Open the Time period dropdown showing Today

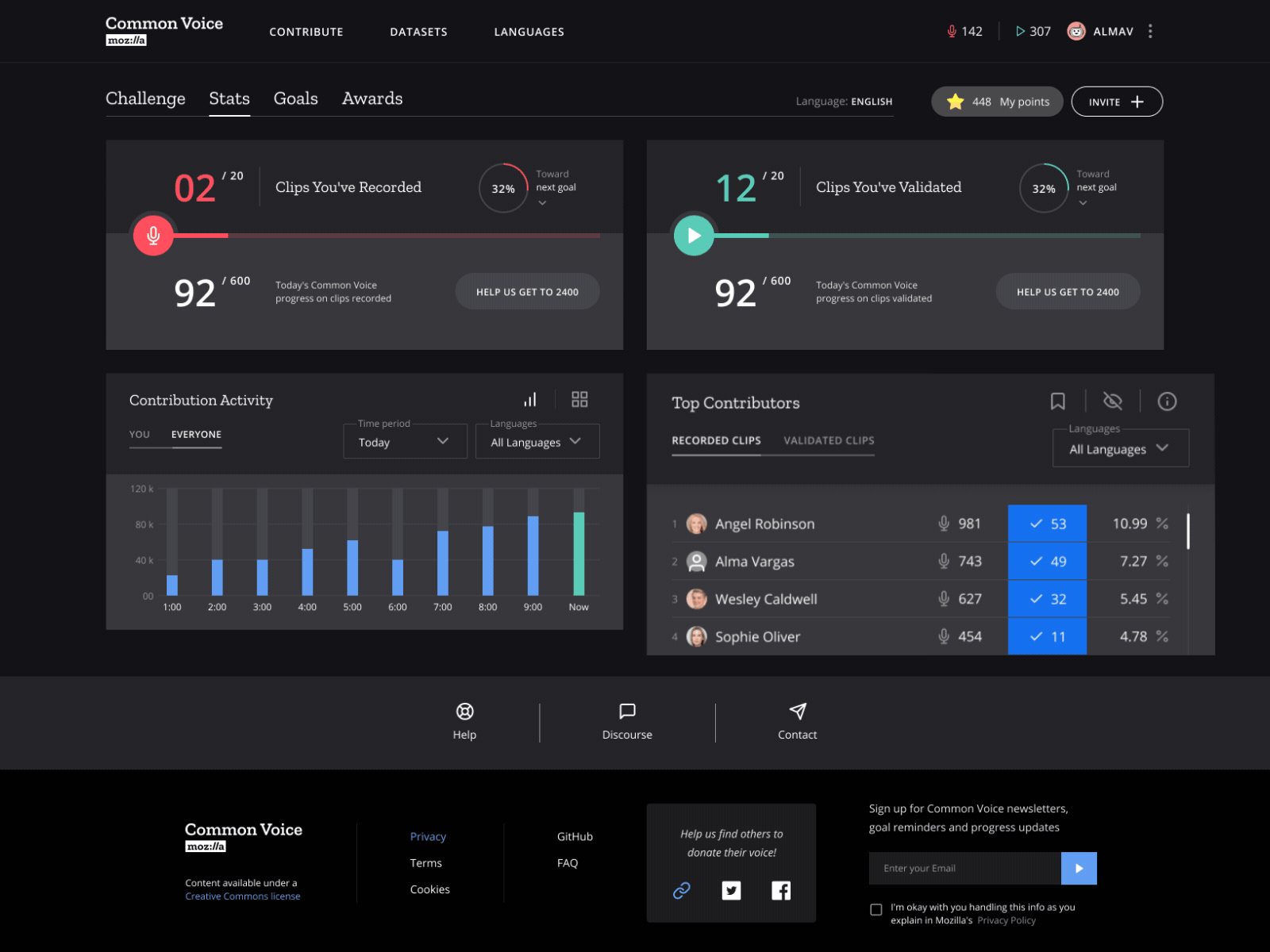tap(405, 441)
